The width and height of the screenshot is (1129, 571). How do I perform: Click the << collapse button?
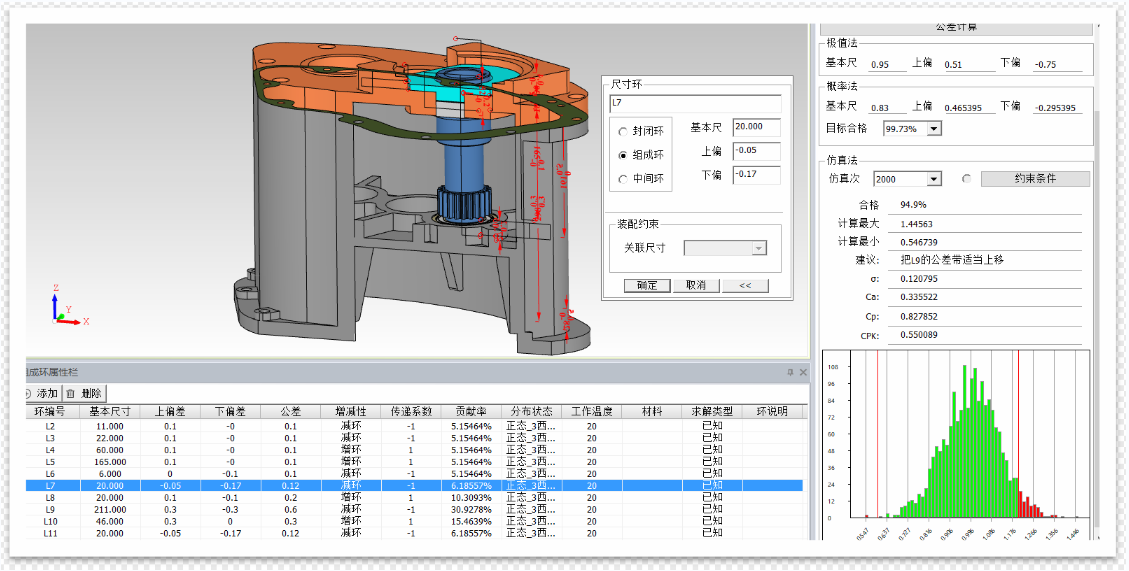[745, 285]
